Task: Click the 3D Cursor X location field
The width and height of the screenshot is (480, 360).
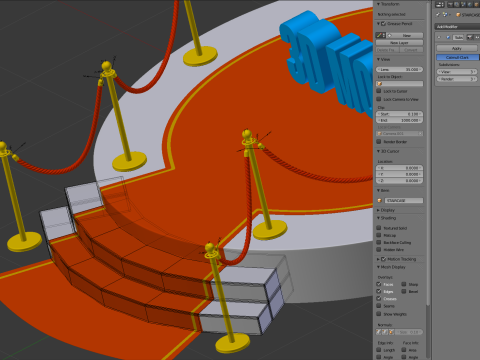Action: (399, 168)
